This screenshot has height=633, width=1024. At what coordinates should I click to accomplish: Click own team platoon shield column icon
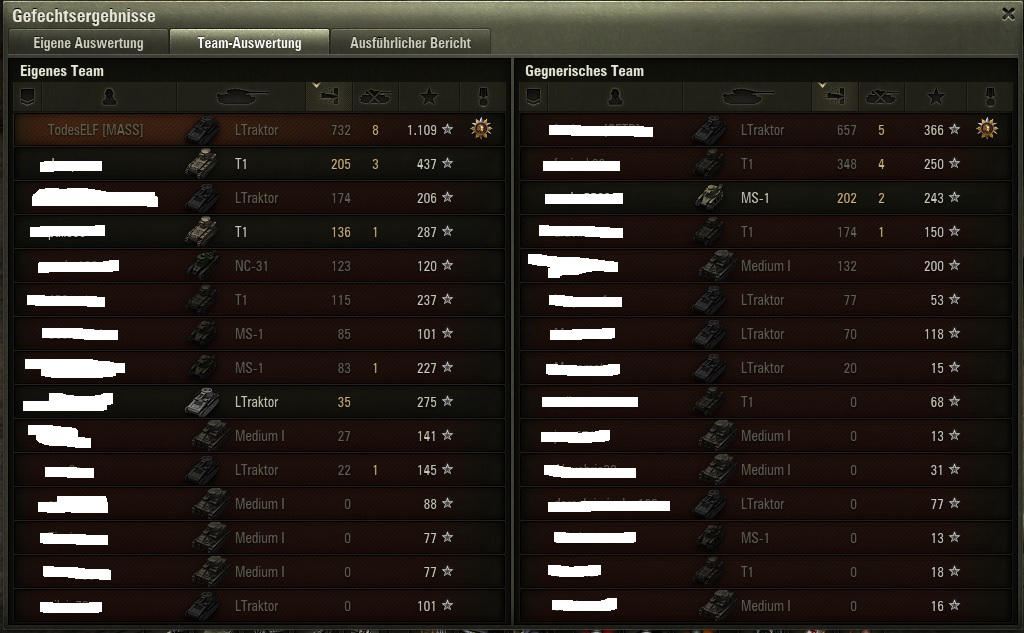point(27,97)
